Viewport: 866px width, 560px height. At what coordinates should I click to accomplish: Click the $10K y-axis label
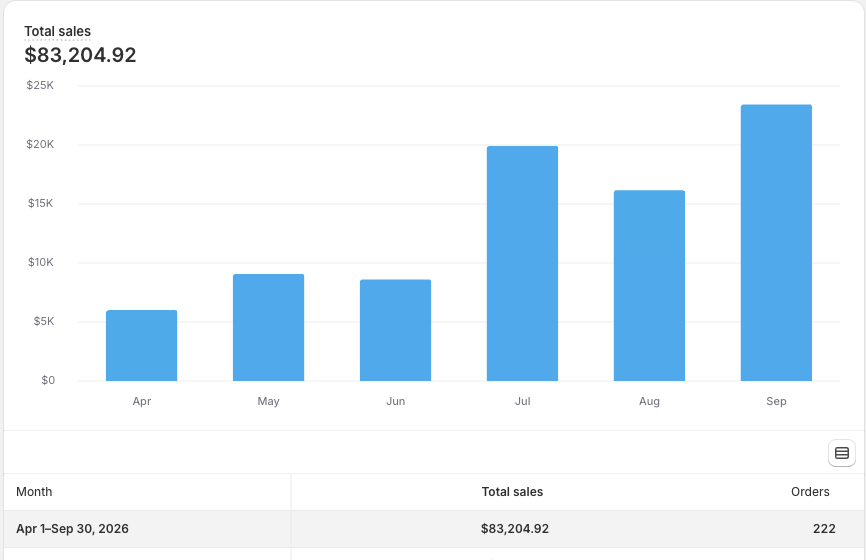click(41, 262)
